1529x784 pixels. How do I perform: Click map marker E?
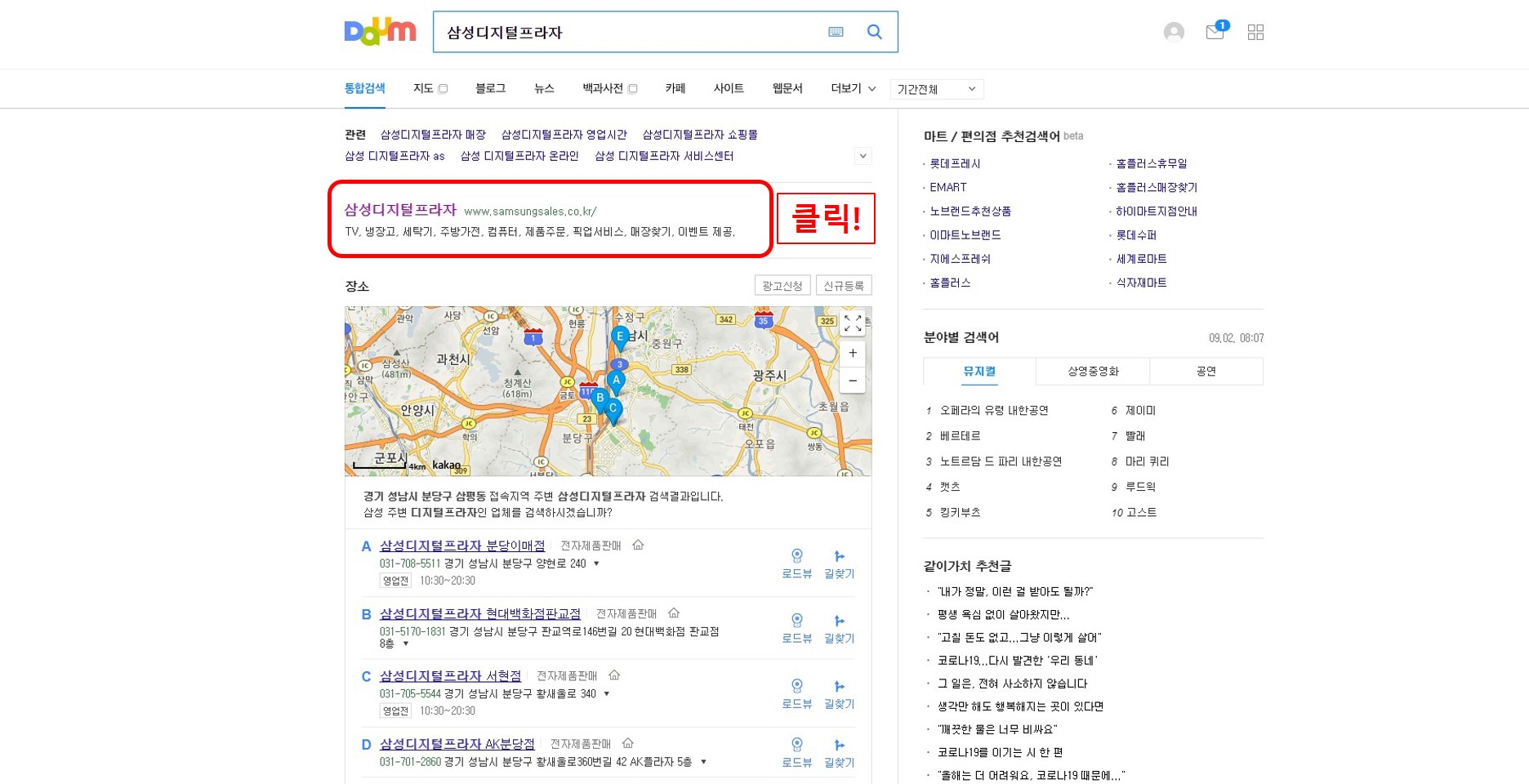pos(620,337)
